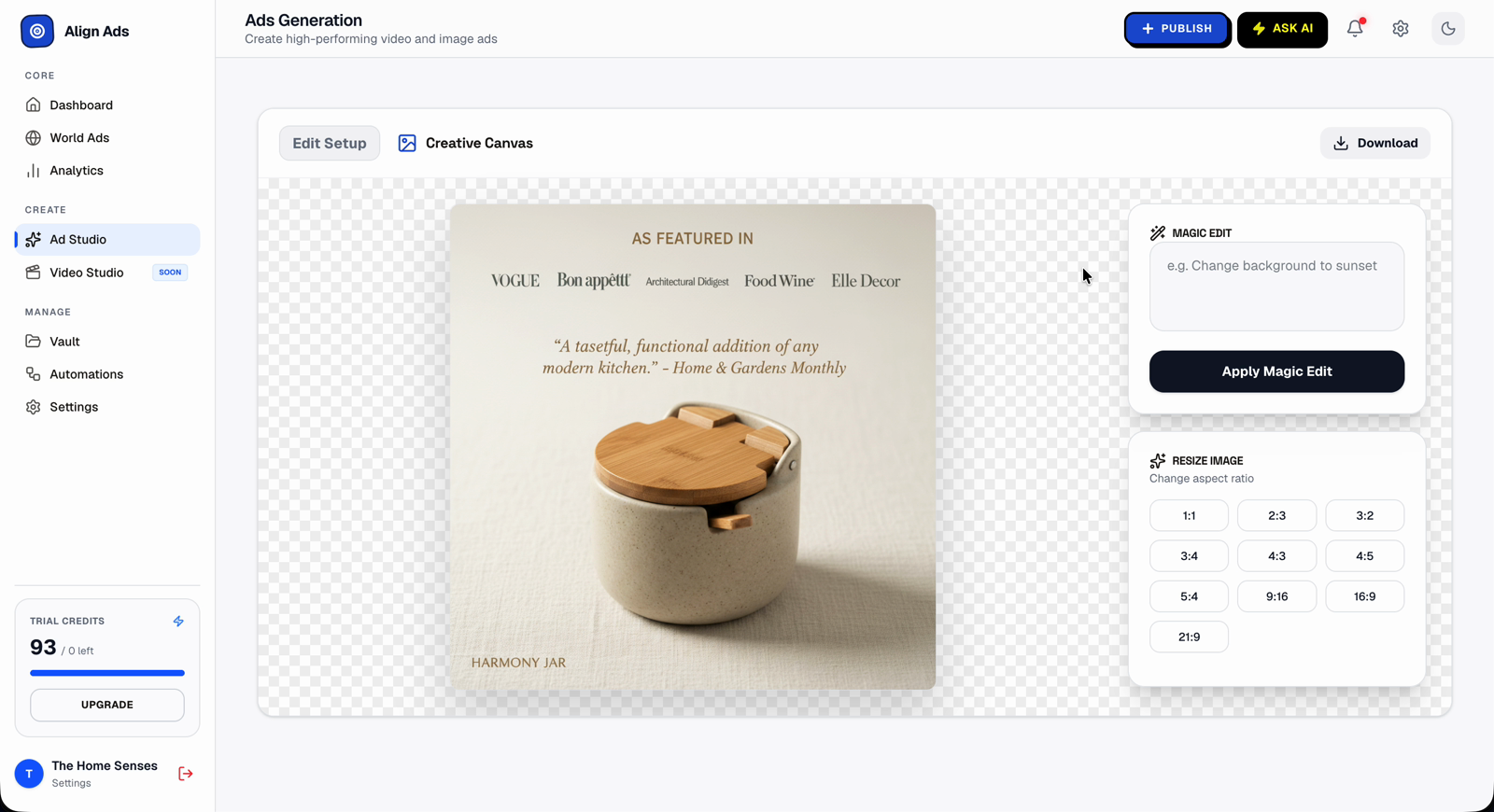This screenshot has width=1494, height=812.
Task: Focus the Magic Edit prompt field
Action: 1276,287
